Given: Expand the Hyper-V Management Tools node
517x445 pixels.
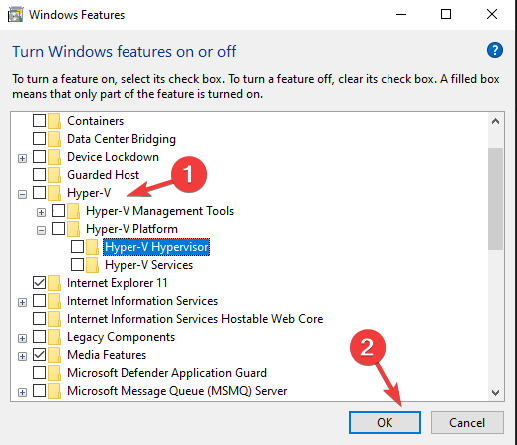Looking at the screenshot, I should coord(41,212).
